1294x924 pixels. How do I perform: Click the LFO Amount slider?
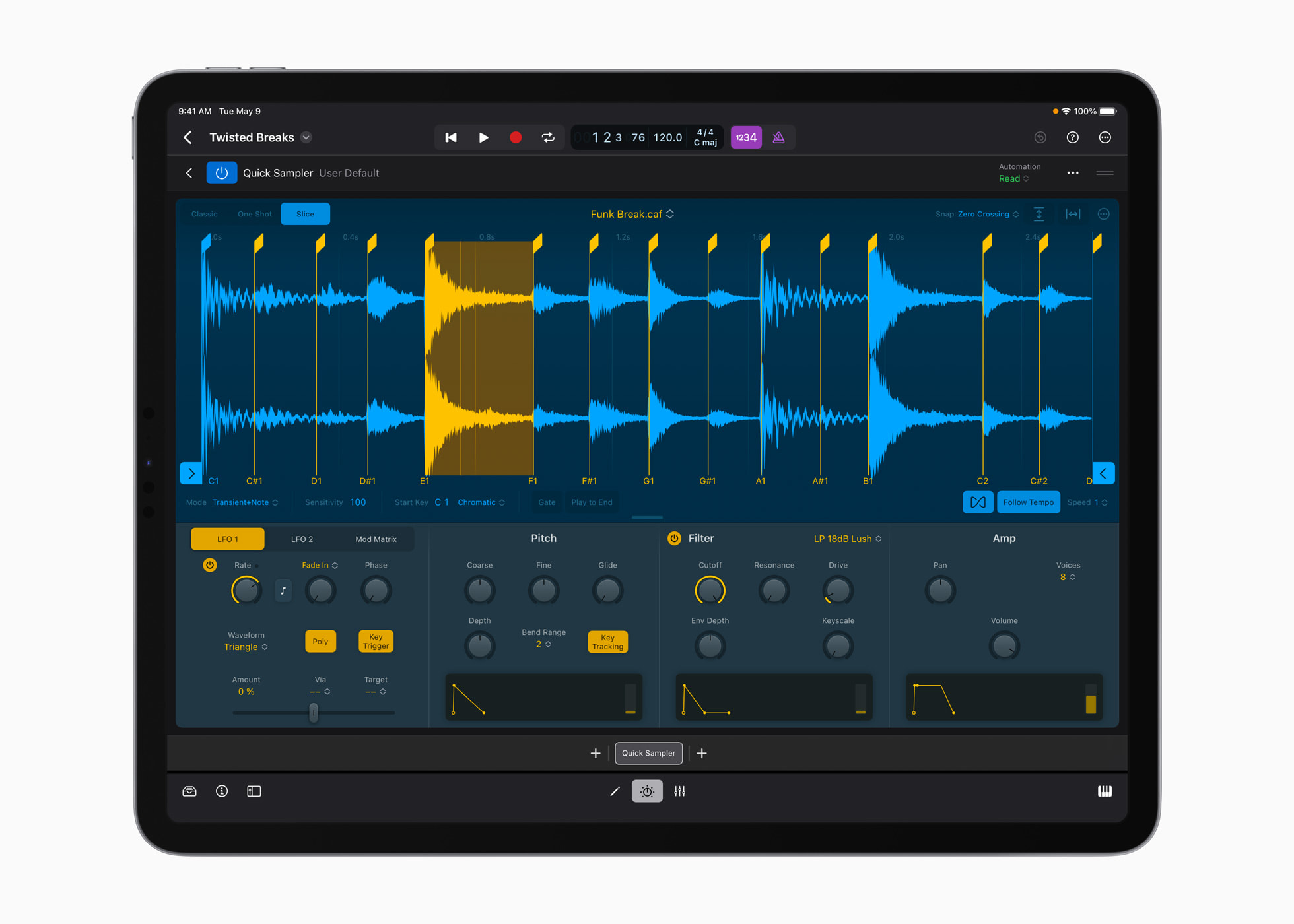pyautogui.click(x=314, y=713)
